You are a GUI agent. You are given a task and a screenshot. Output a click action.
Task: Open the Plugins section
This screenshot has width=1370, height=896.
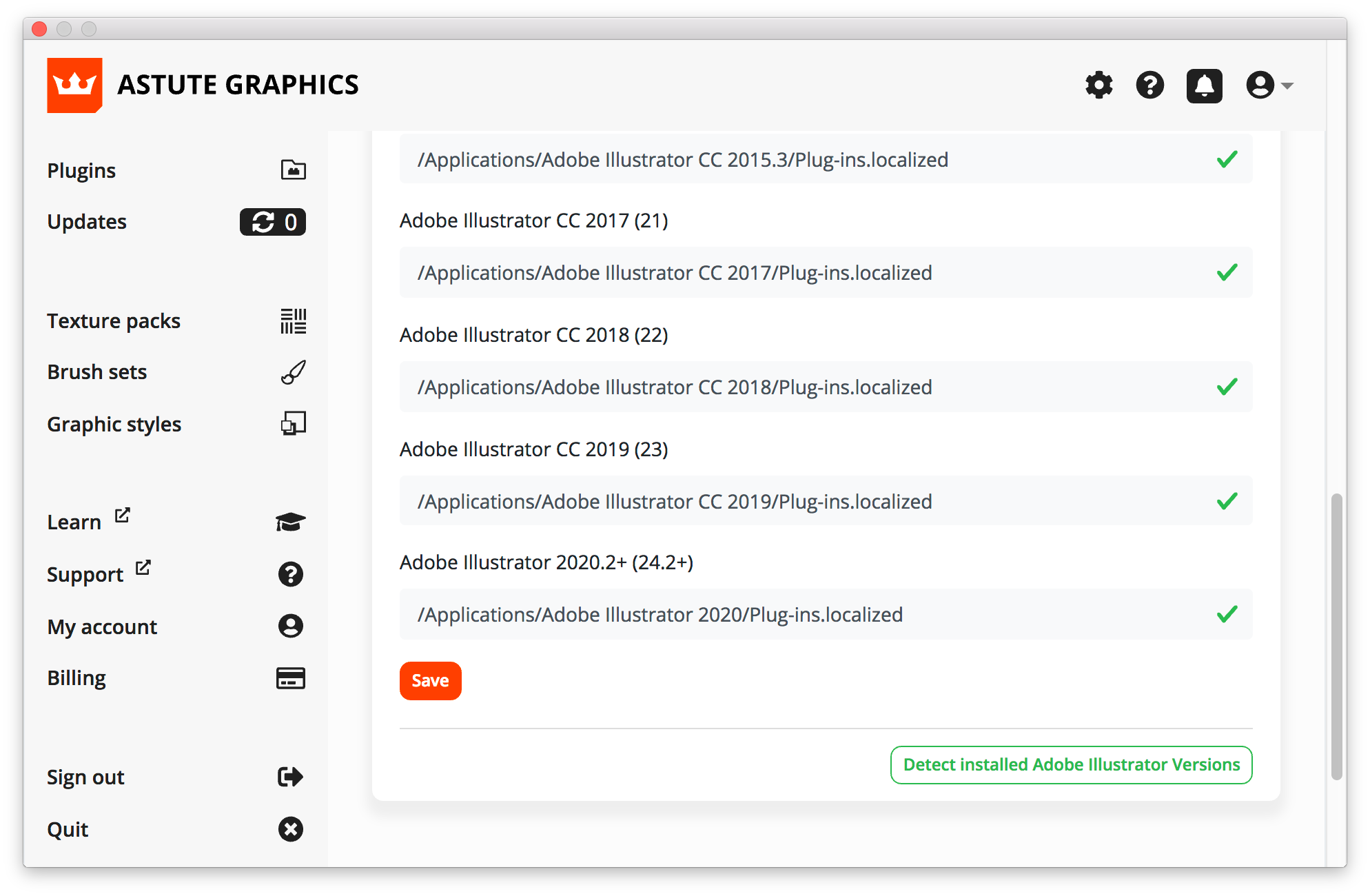81,170
